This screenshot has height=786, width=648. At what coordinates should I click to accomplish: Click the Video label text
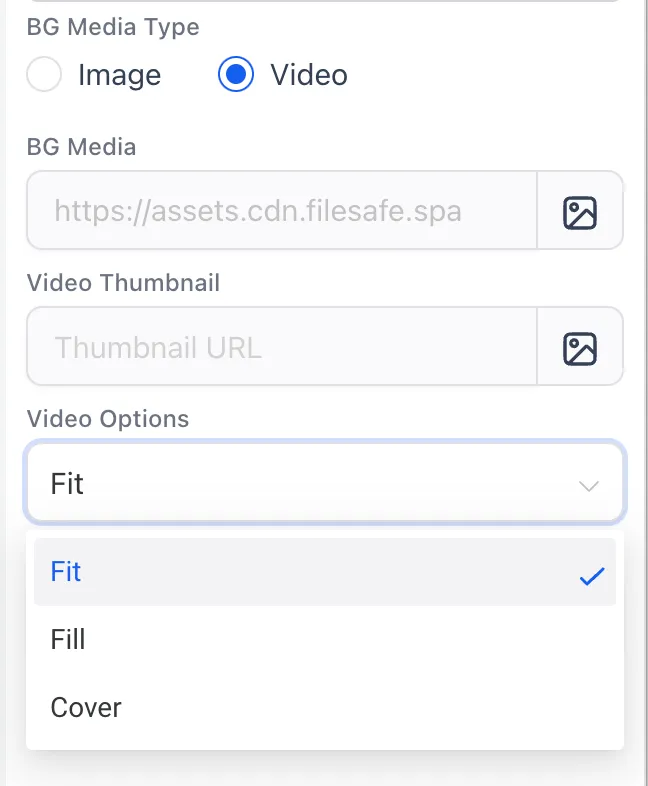309,75
